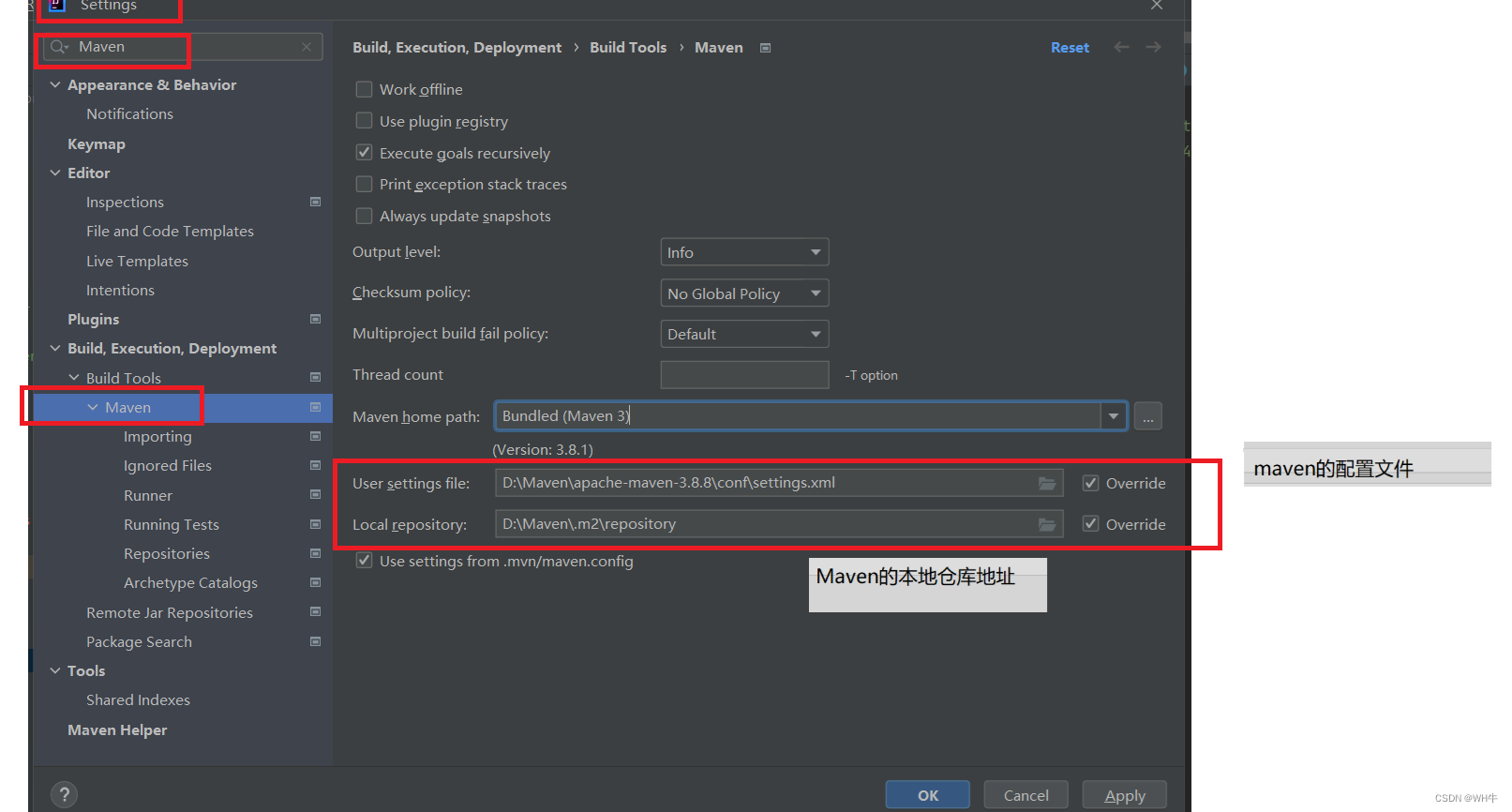This screenshot has height=812, width=1512.
Task: Enable Work offline checkbox
Action: (364, 89)
